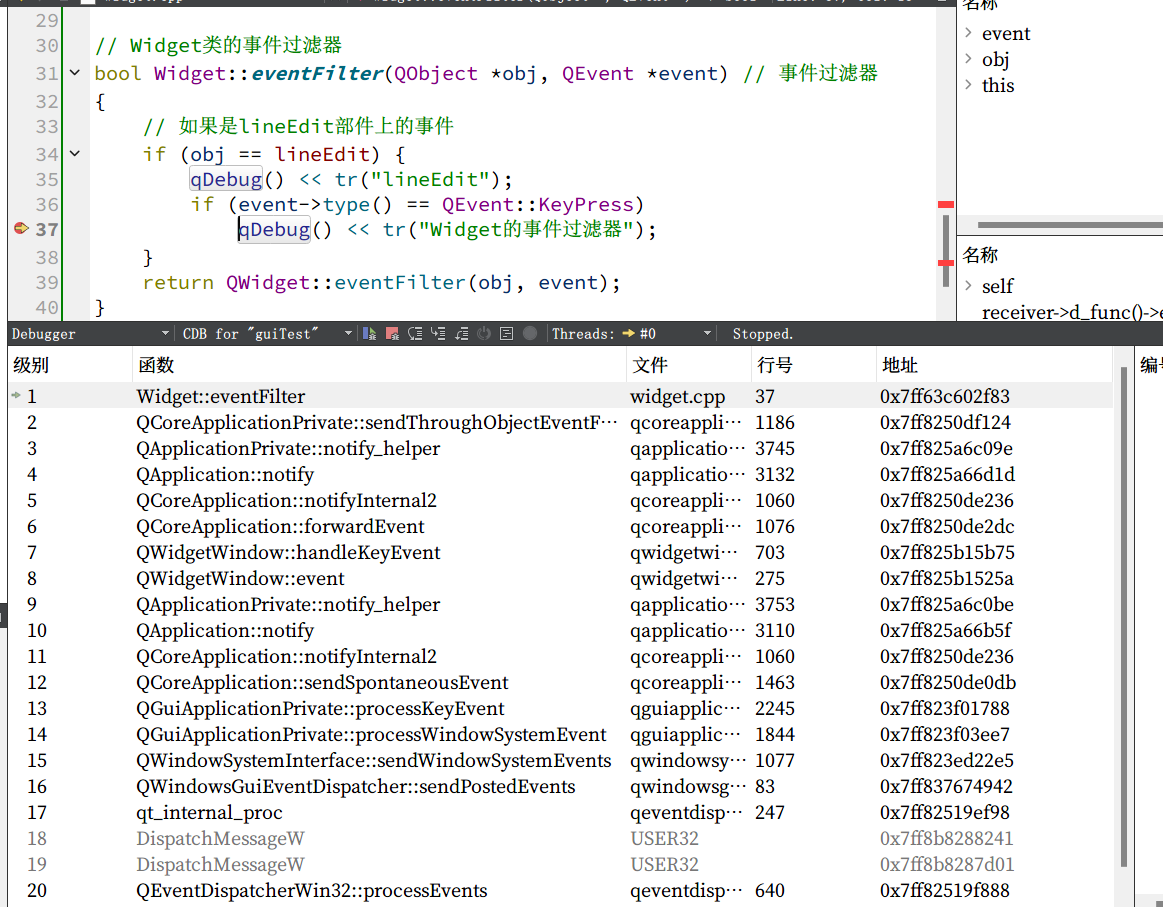
Task: Click the 函数 column header
Action: click(380, 365)
